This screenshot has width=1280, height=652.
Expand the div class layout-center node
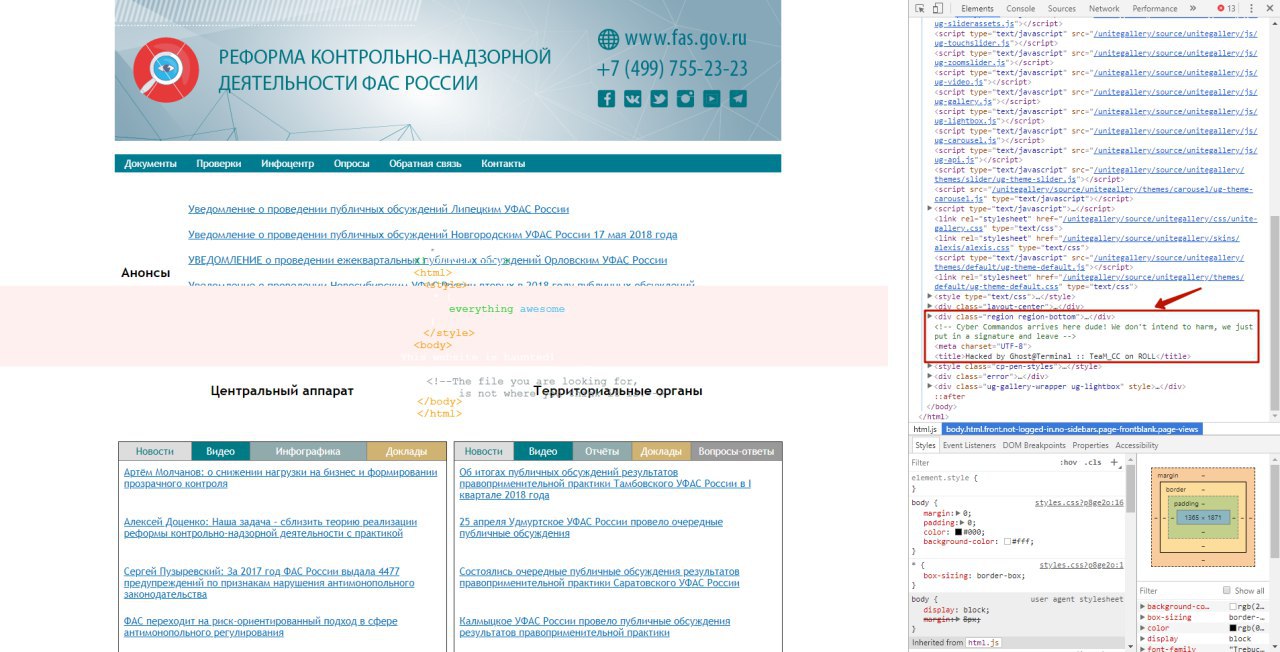coord(930,306)
